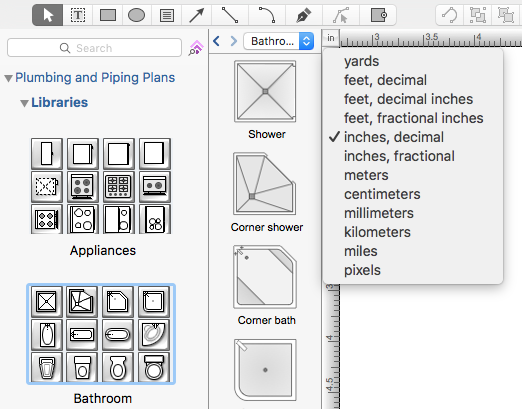
Task: Select the arrow line tool
Action: click(197, 15)
